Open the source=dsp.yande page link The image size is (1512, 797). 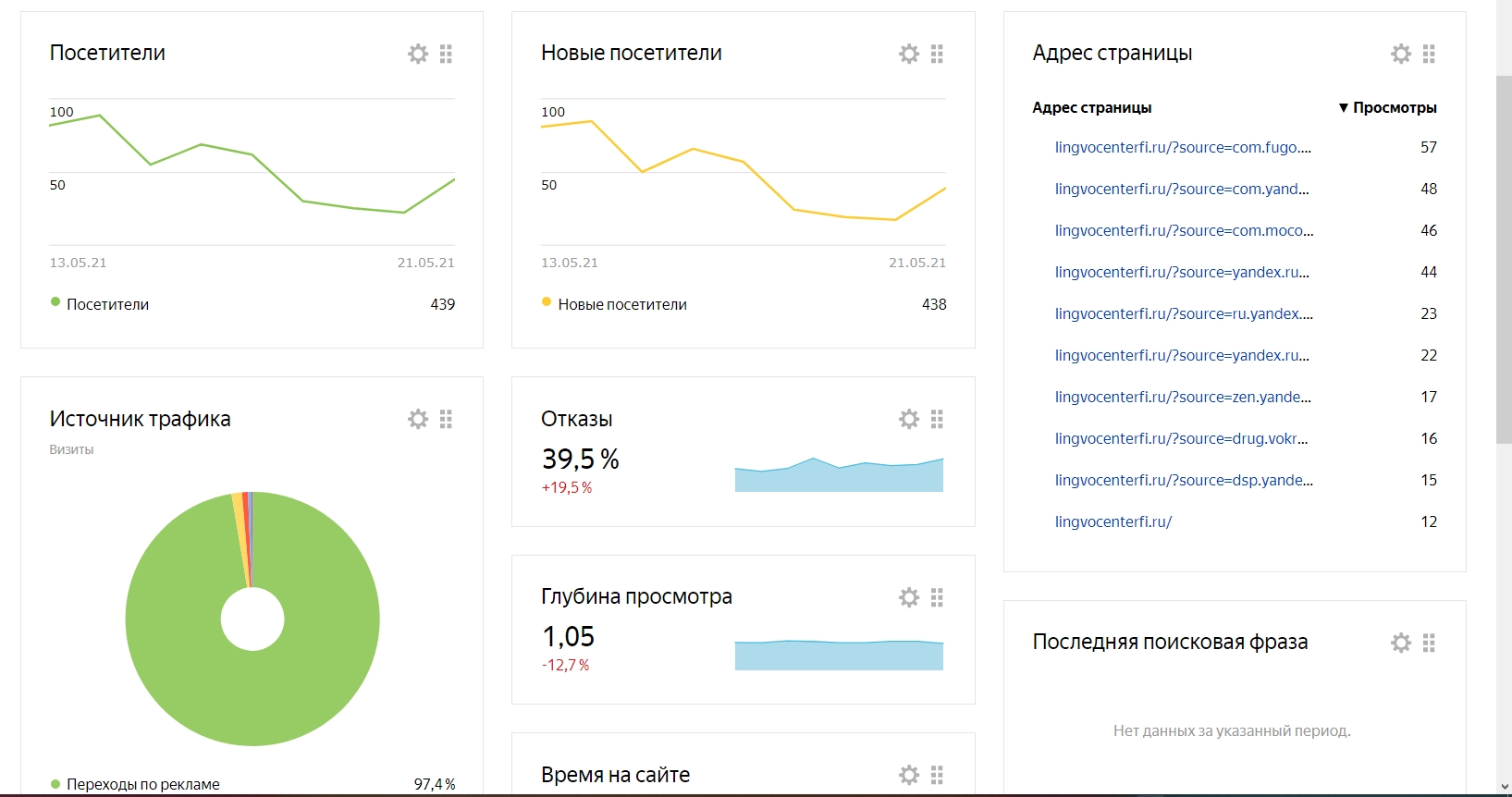point(1184,480)
